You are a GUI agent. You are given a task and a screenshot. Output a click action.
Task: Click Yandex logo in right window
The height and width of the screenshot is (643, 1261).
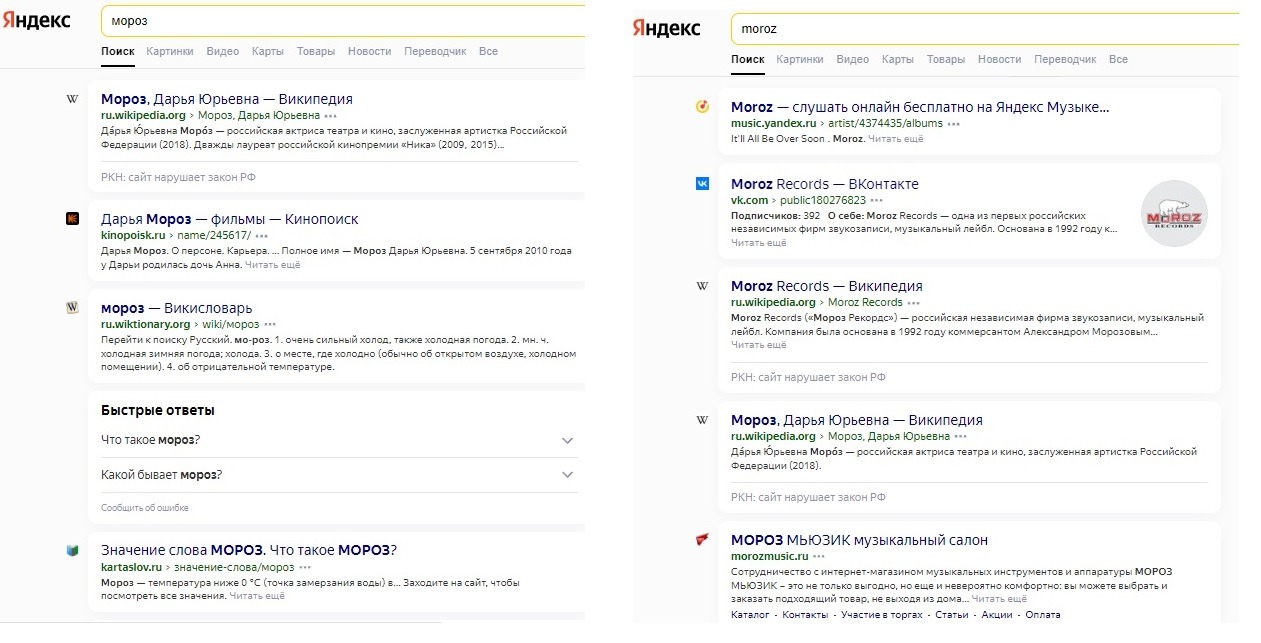(x=667, y=28)
